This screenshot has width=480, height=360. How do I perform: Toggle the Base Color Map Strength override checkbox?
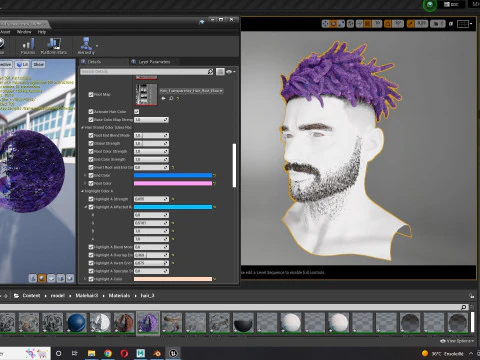(x=91, y=120)
